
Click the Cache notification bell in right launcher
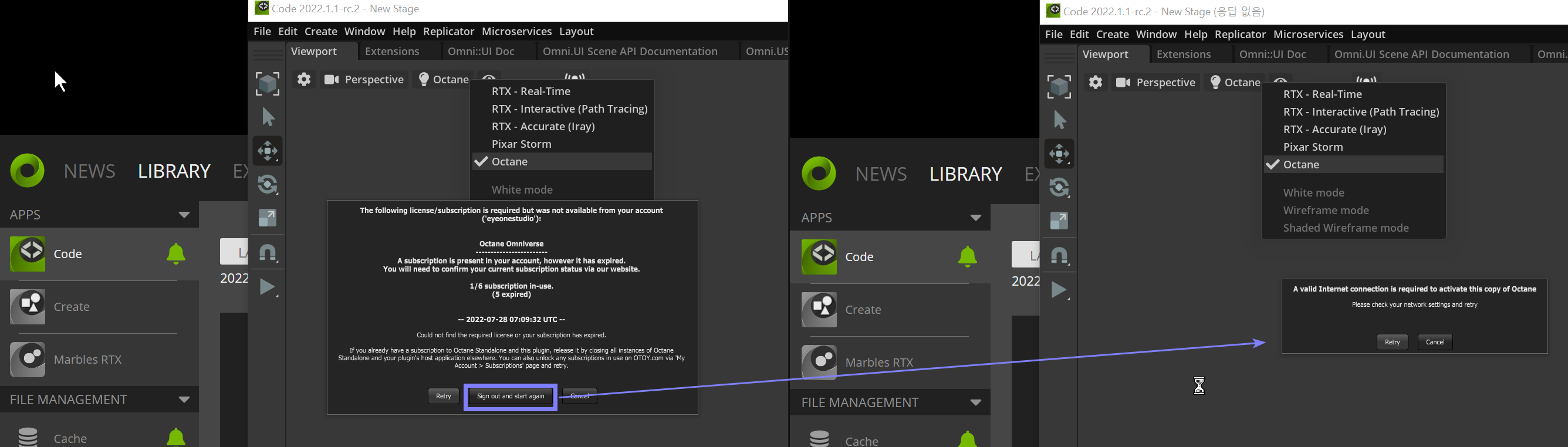tap(967, 438)
